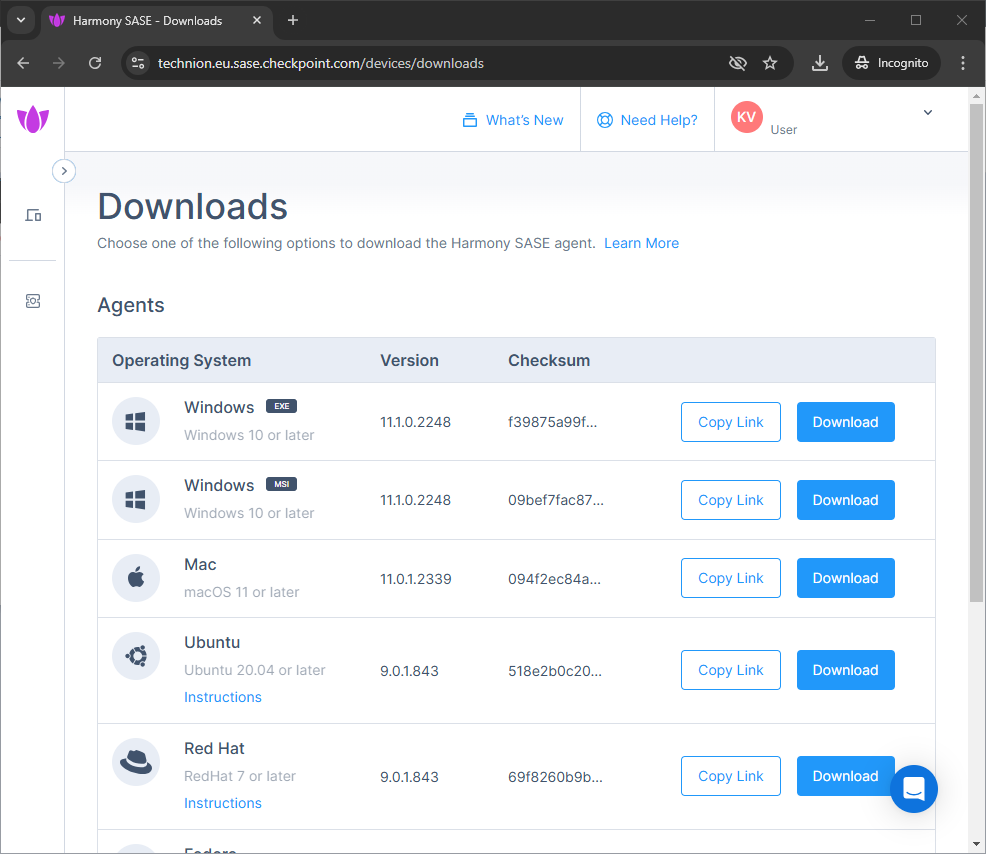Viewport: 986px width, 854px height.
Task: Reload the page with refresh icon
Action: tap(95, 63)
